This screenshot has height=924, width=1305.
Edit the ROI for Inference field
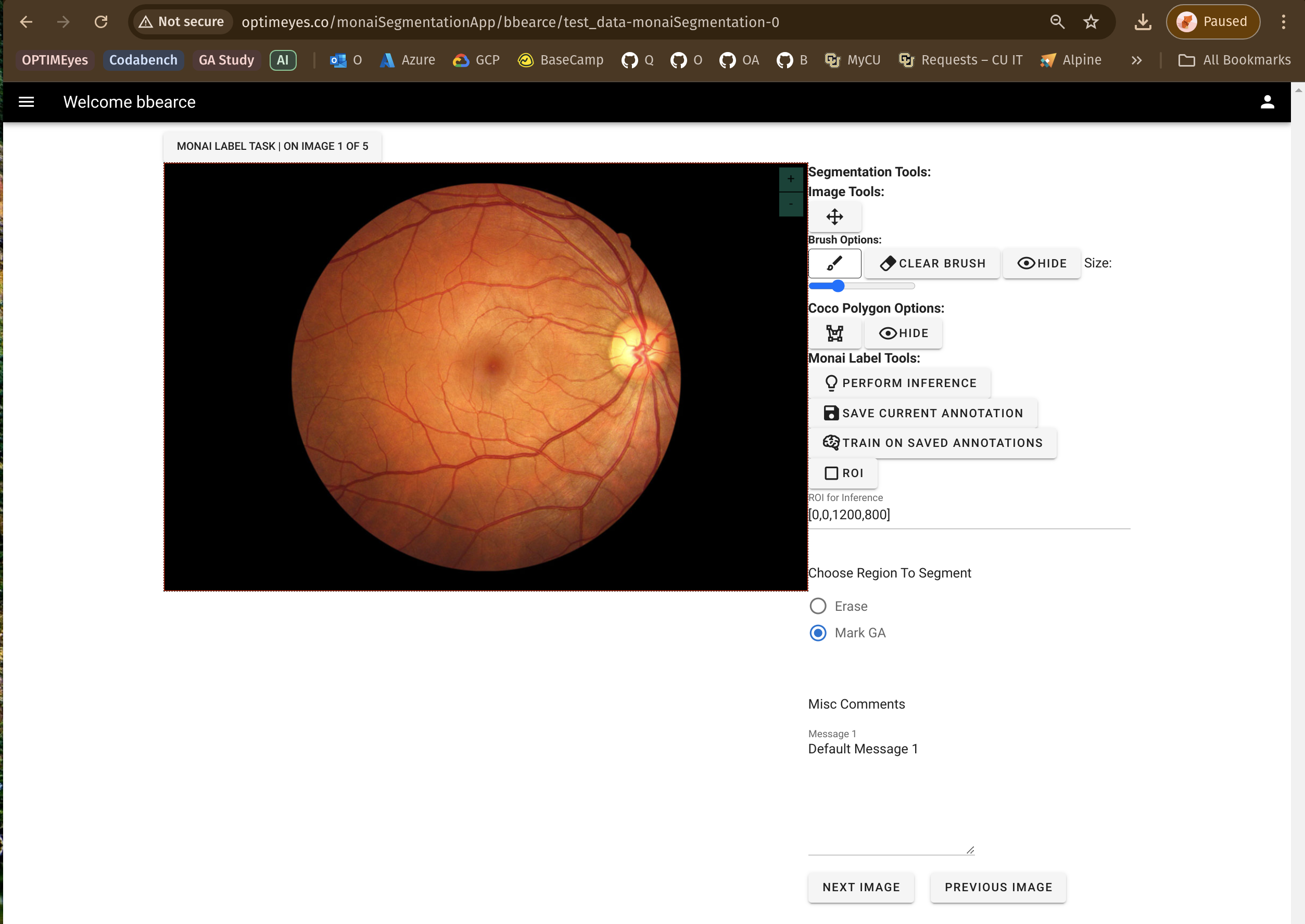pos(969,515)
